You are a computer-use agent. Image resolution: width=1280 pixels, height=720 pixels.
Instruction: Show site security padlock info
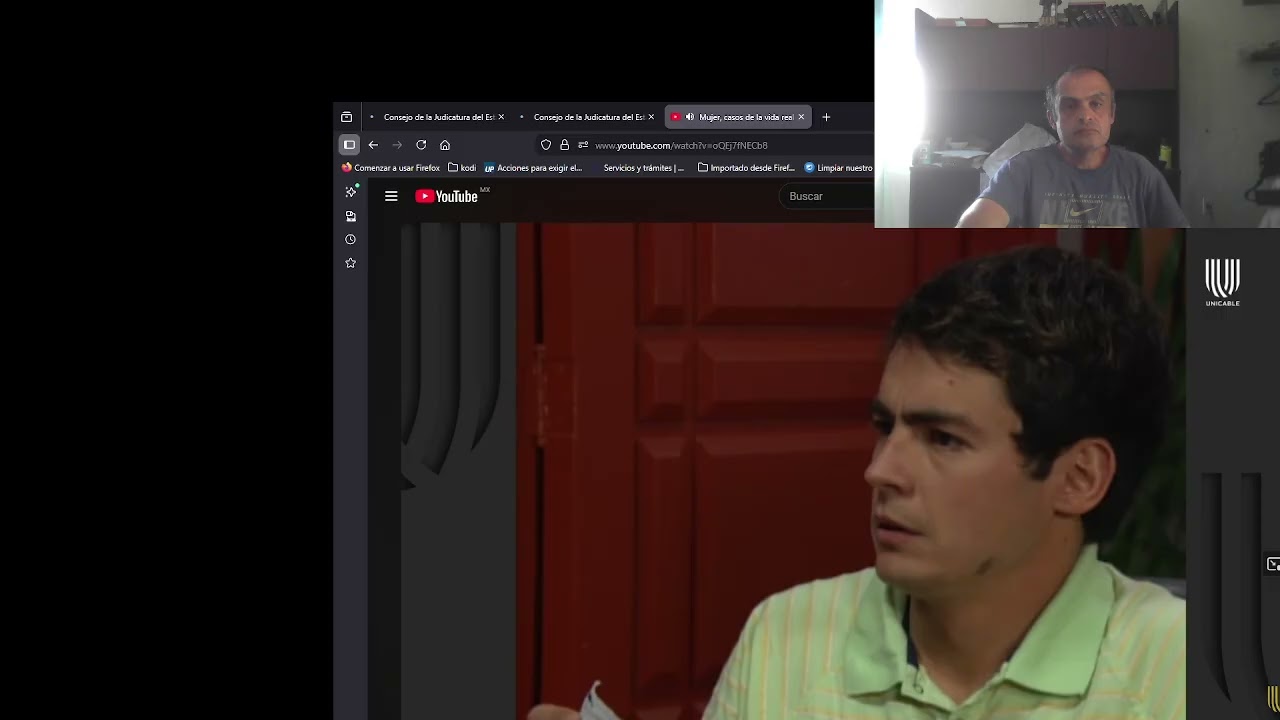[564, 145]
